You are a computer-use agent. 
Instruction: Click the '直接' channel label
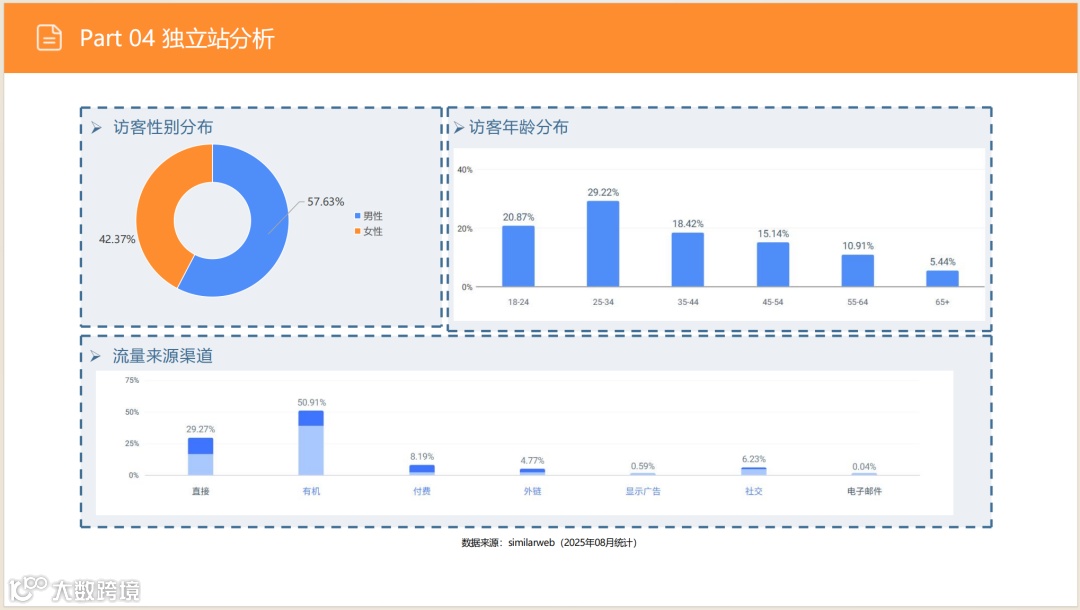[200, 492]
